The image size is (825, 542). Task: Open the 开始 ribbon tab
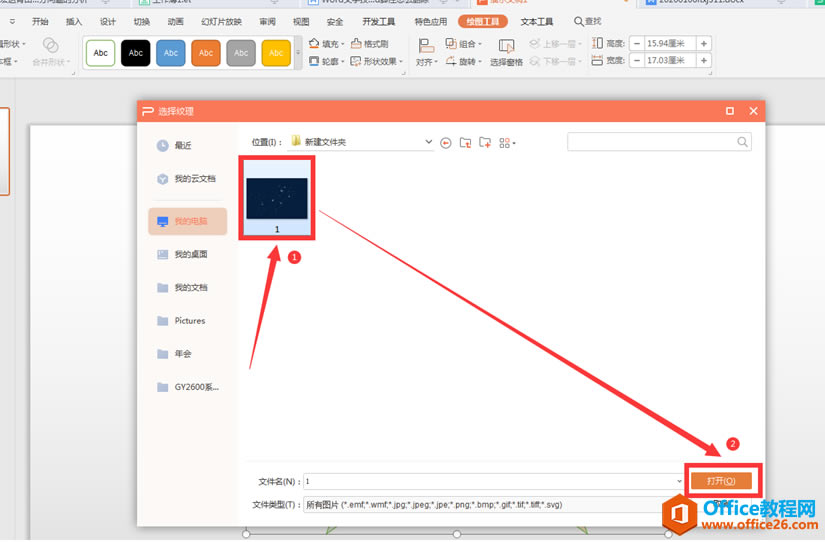[x=40, y=22]
